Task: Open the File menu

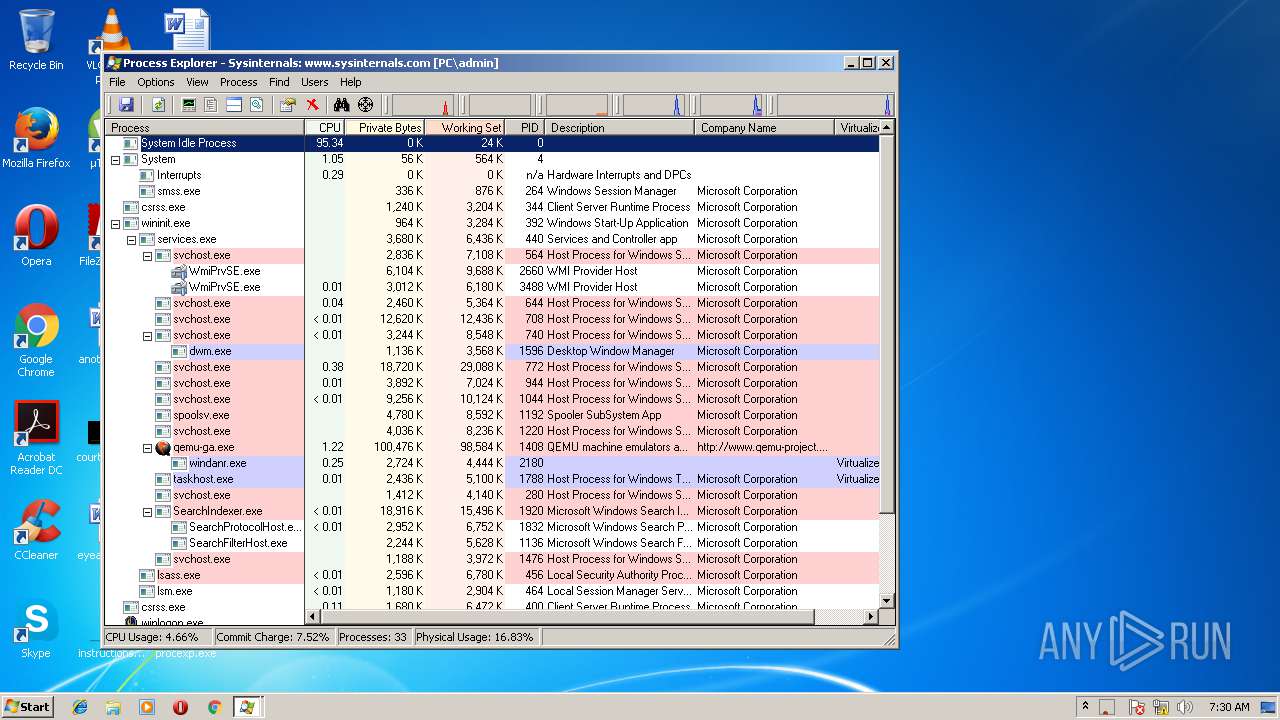Action: [x=117, y=82]
